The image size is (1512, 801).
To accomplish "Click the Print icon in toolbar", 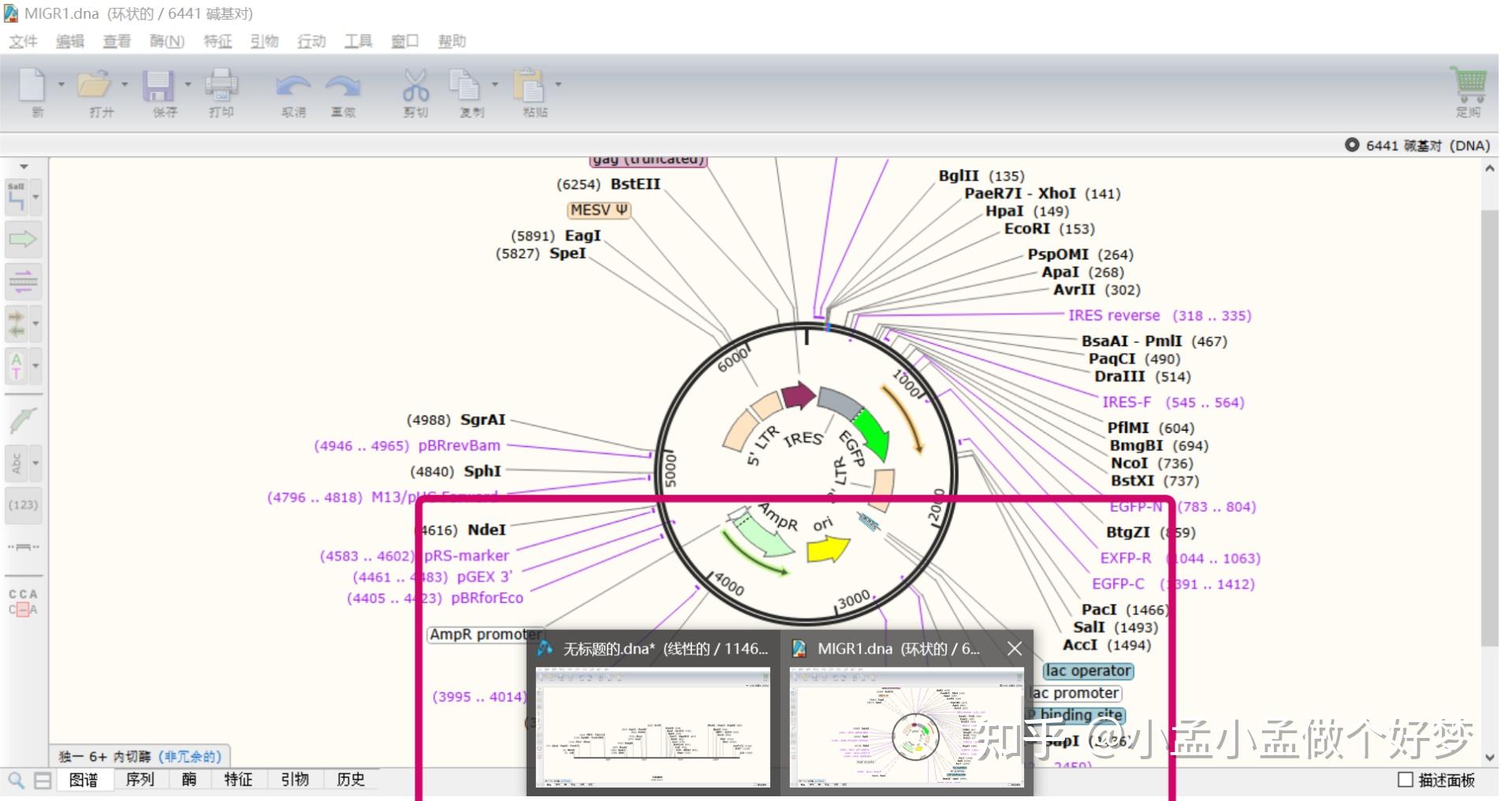I will pos(221,85).
